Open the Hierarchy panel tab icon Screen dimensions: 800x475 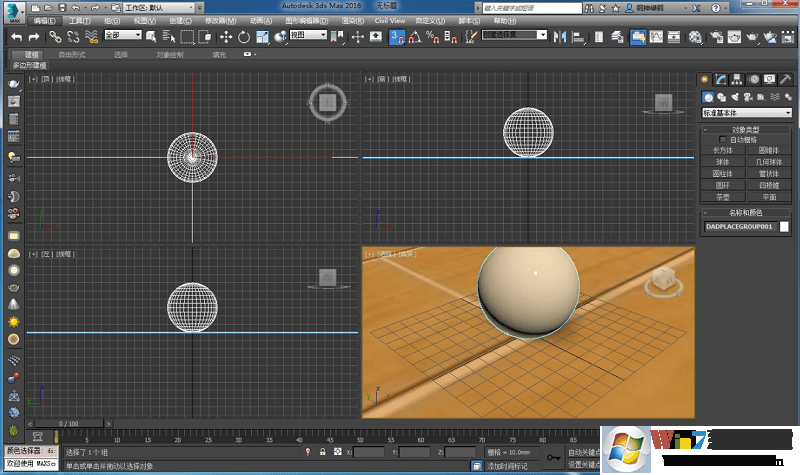click(x=736, y=79)
